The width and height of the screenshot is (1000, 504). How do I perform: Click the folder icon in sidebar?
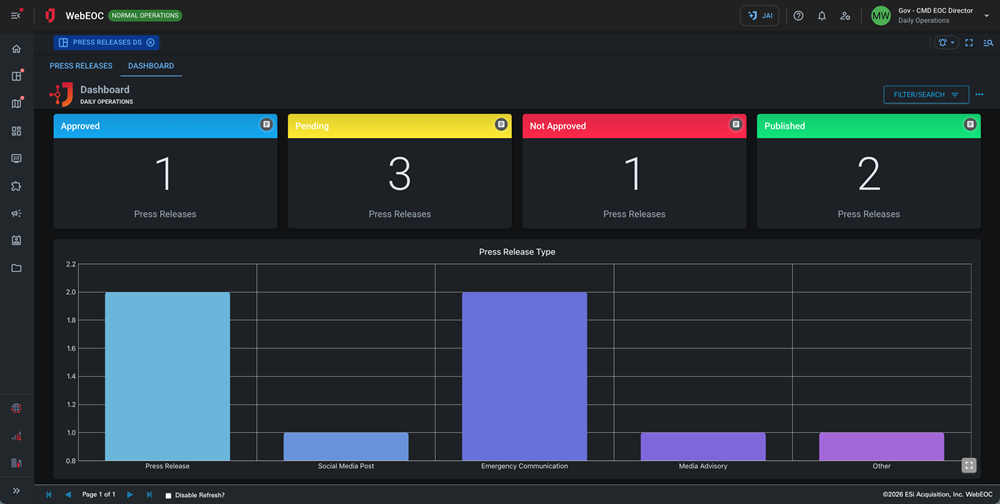16,268
